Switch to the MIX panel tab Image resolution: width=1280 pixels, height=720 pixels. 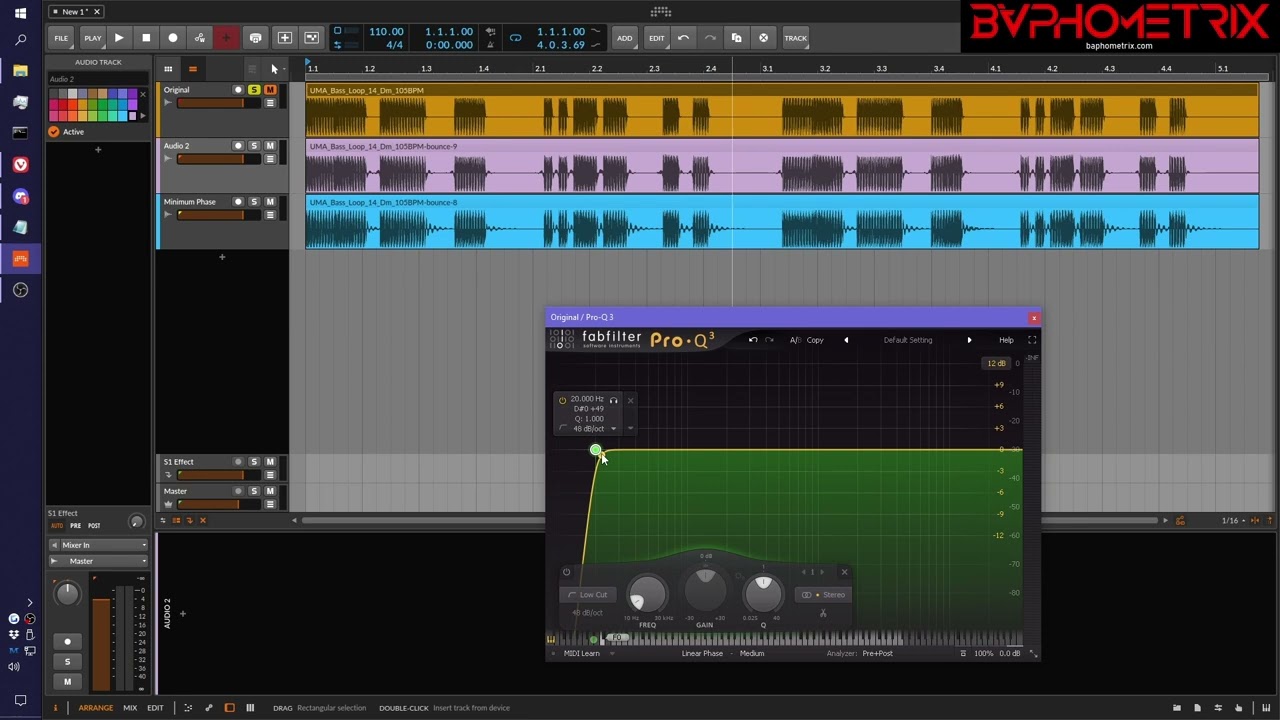click(130, 708)
